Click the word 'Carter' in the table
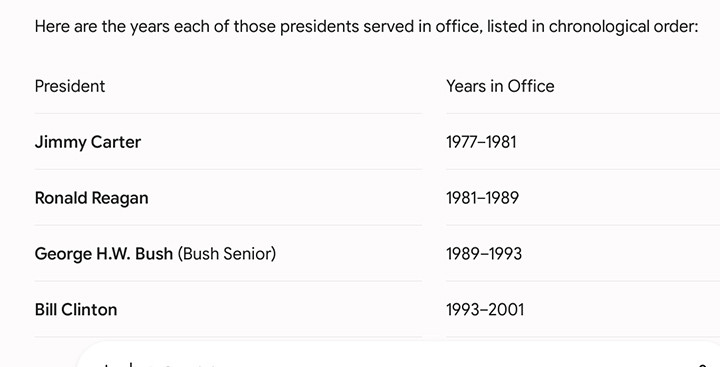720x367 pixels. pos(116,142)
